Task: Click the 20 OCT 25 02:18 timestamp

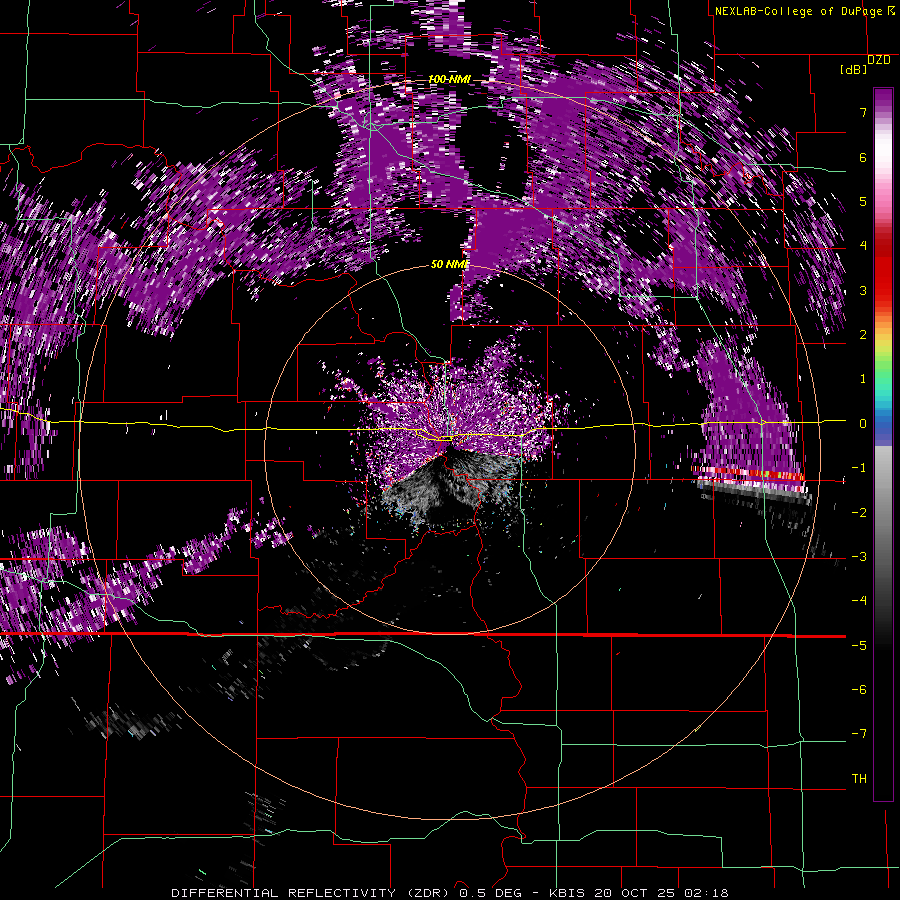Action: coord(661,893)
